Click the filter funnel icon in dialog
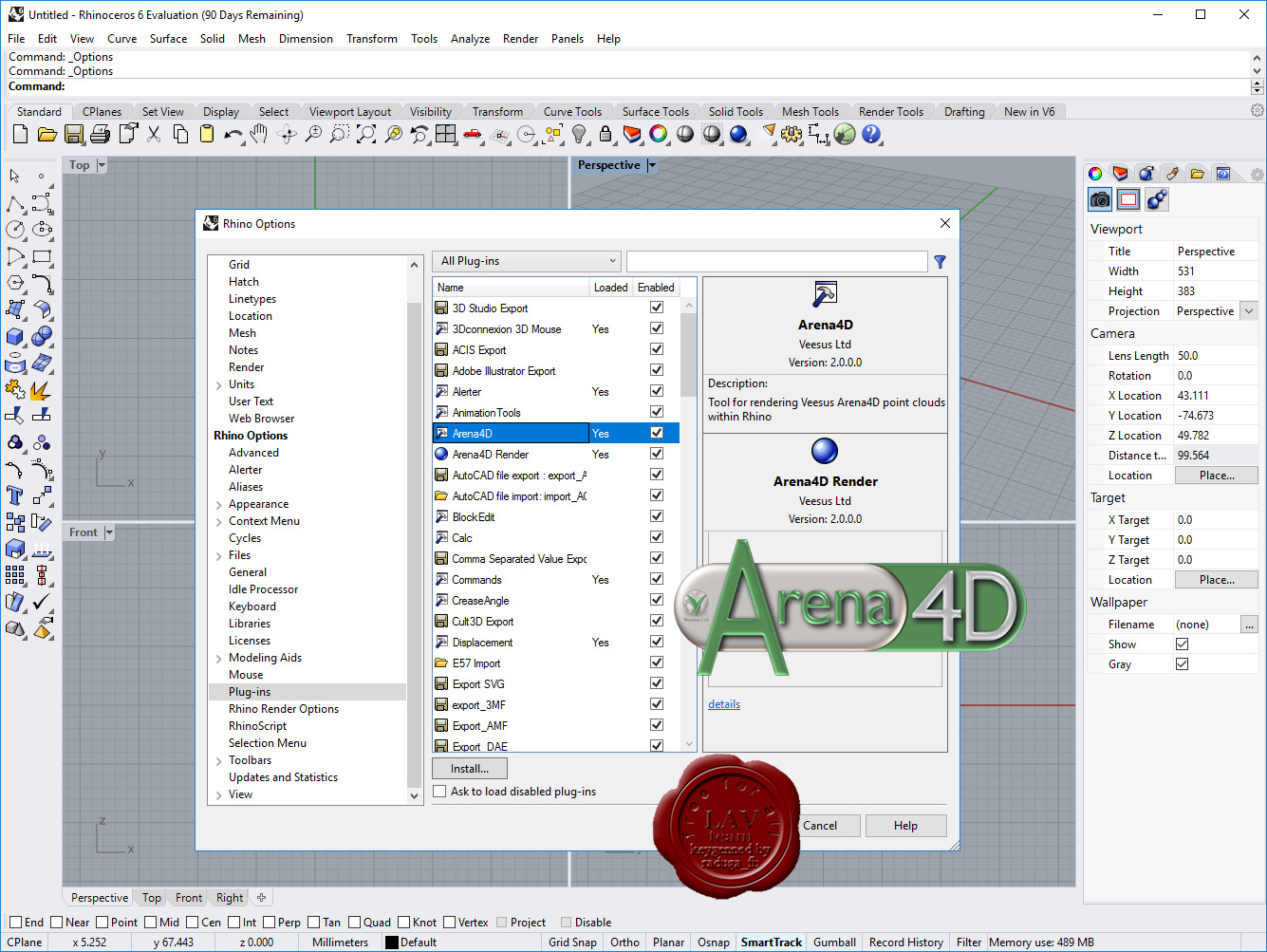 point(940,262)
